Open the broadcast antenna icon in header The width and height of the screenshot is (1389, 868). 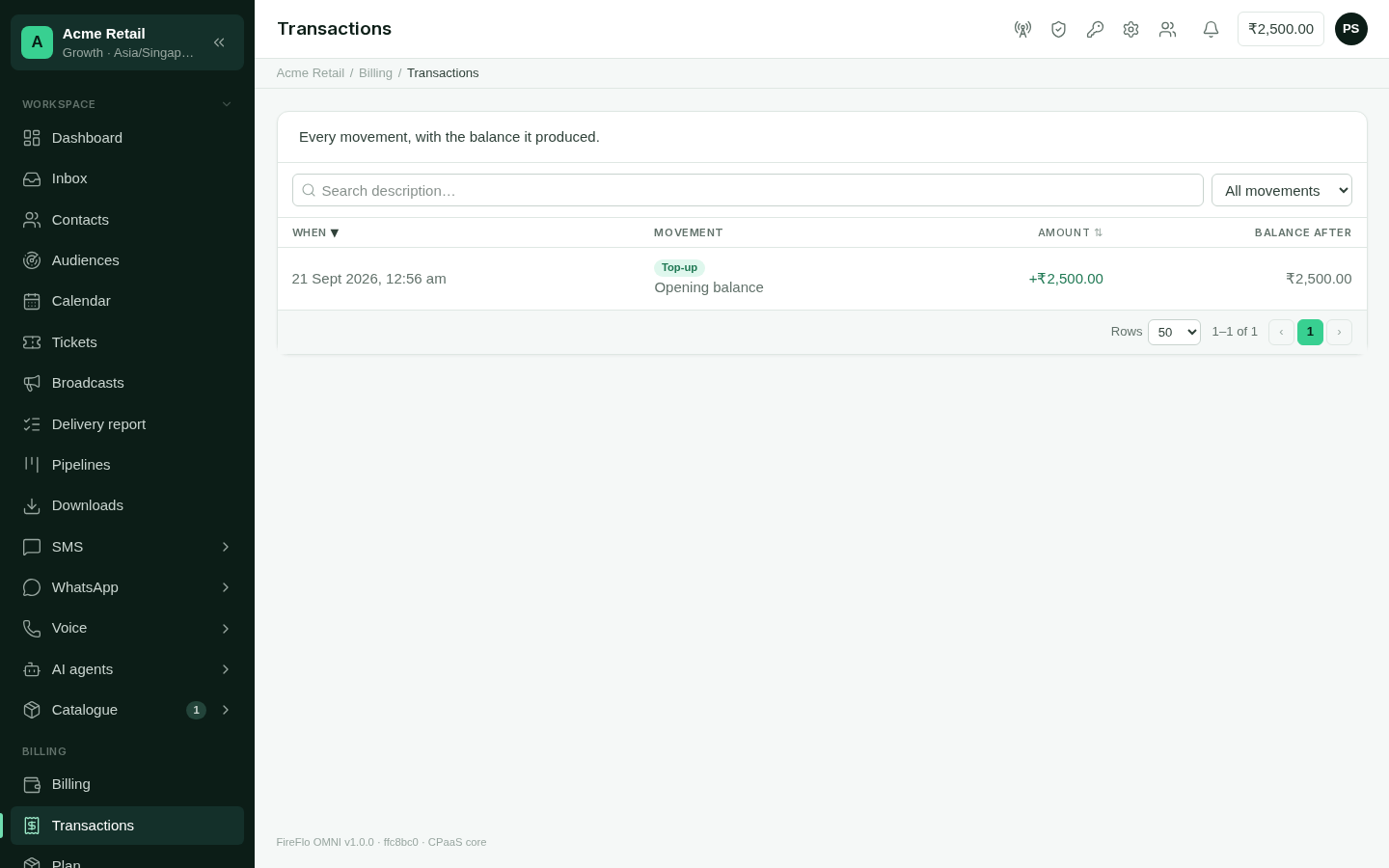(1022, 29)
